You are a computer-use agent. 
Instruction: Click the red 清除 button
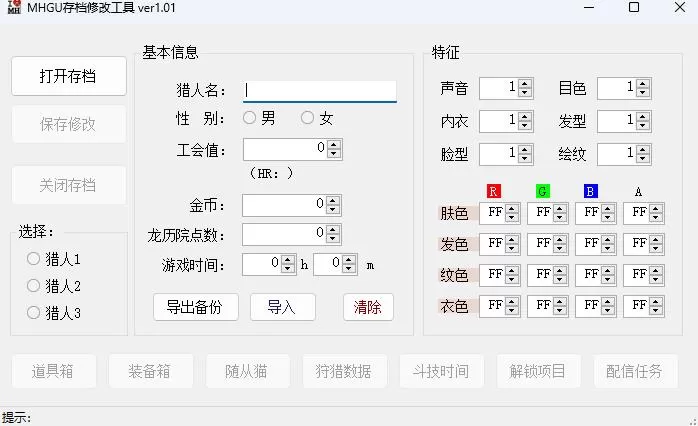368,307
